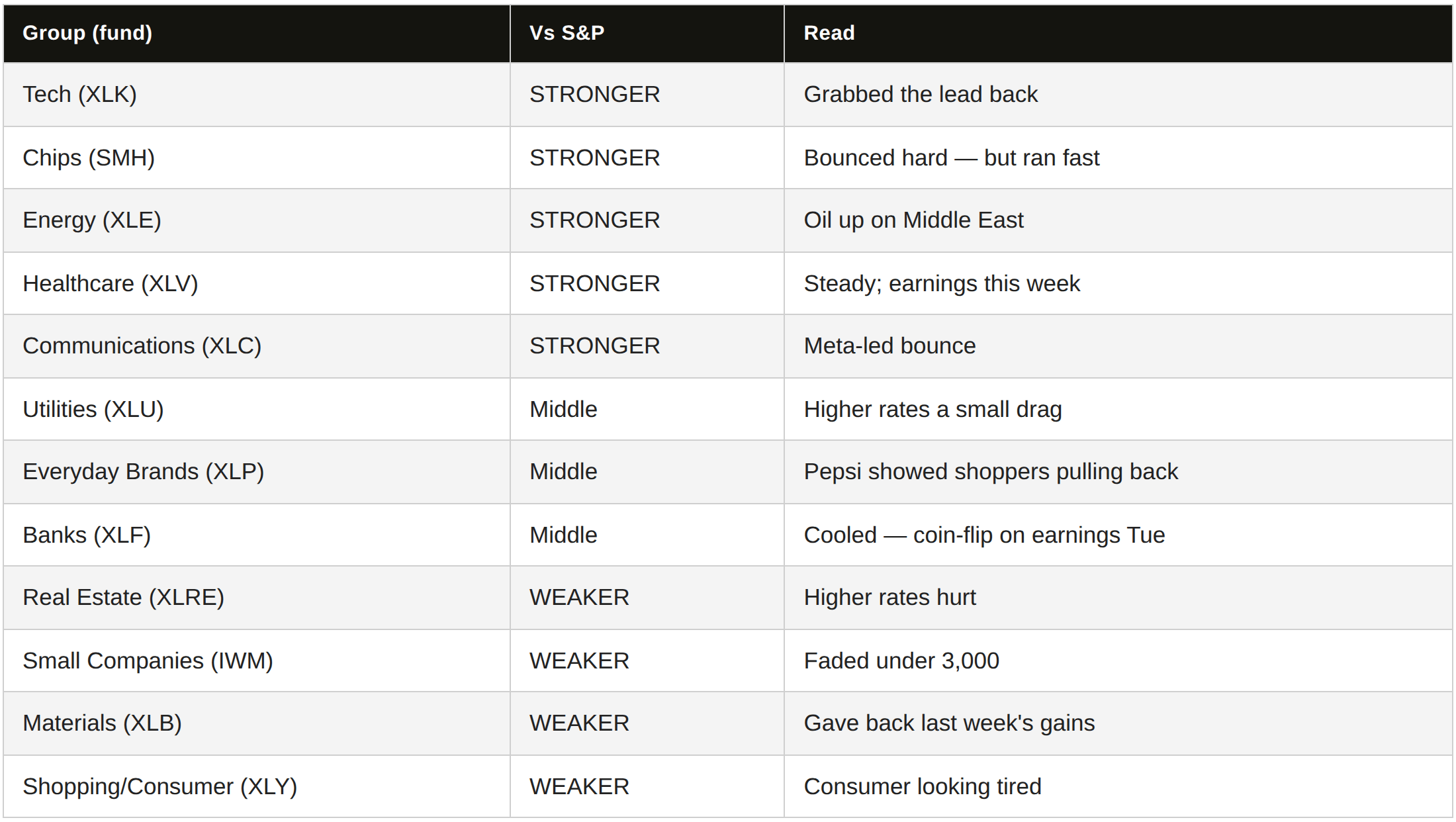1456x822 pixels.
Task: Select the Shopping/Consumer (XLY) cell
Action: pos(257,786)
